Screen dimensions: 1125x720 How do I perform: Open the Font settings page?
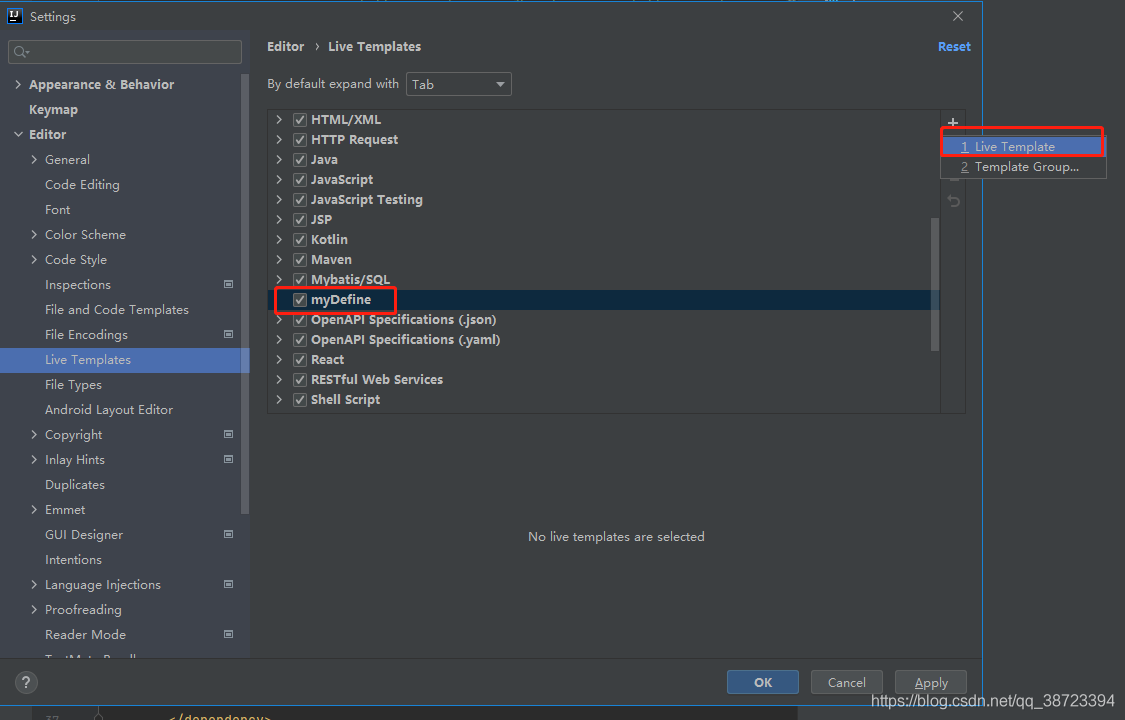click(x=57, y=210)
